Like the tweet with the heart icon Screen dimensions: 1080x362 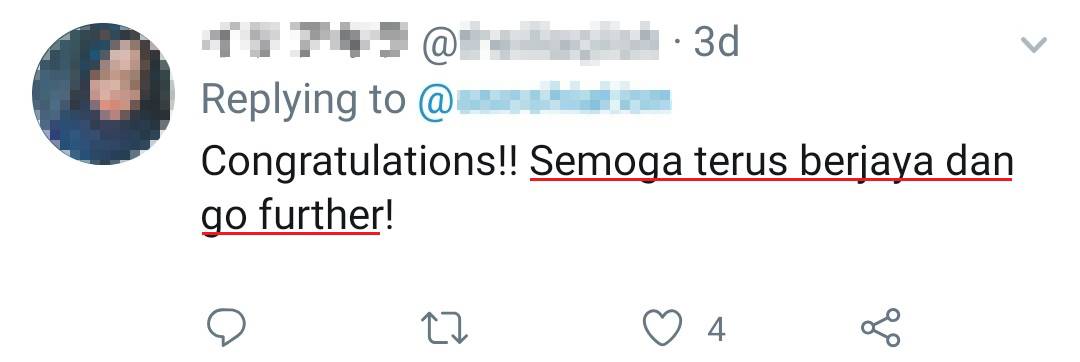click(x=663, y=327)
